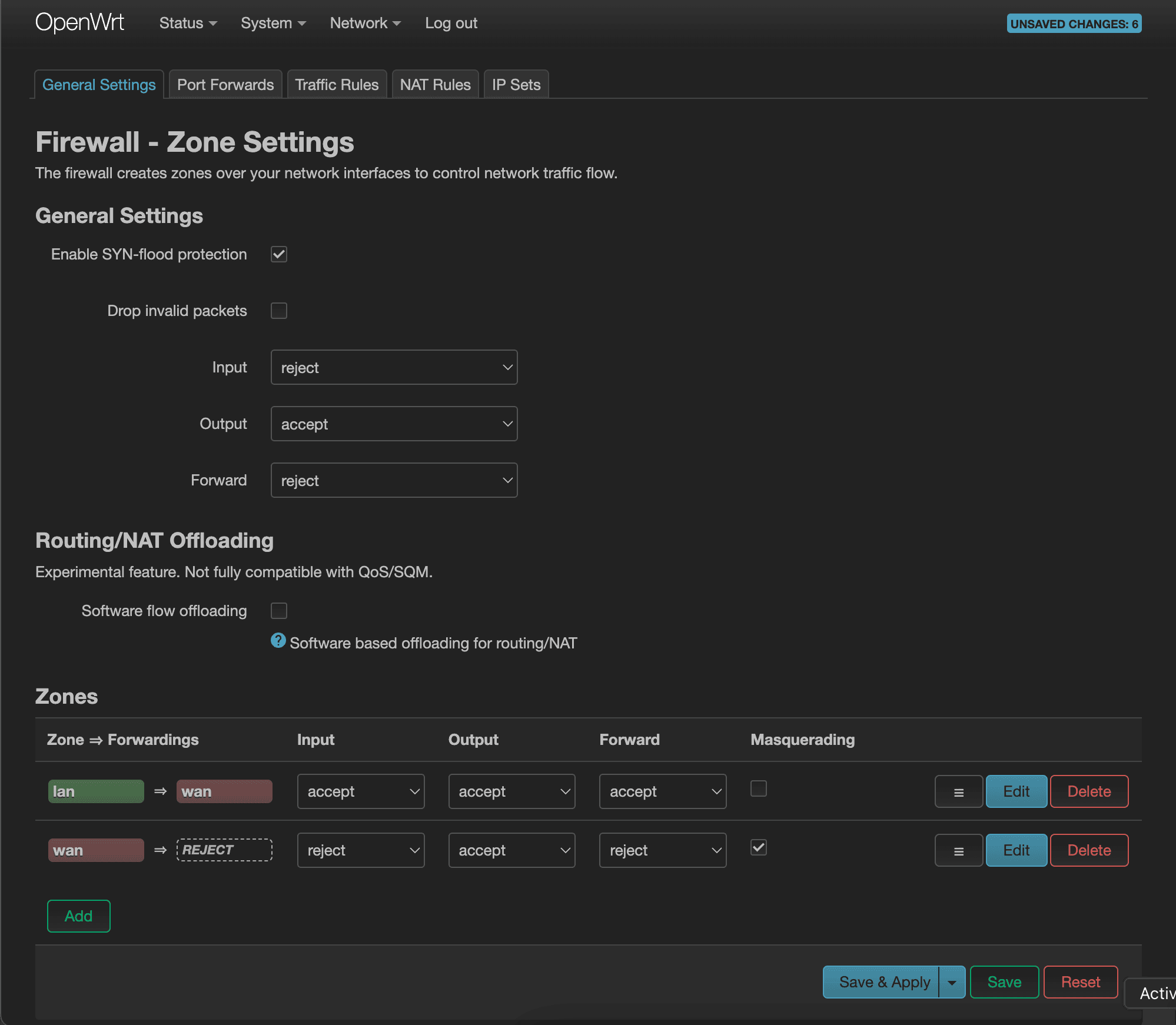
Task: Click the lan row drag handle icon
Action: tap(959, 791)
